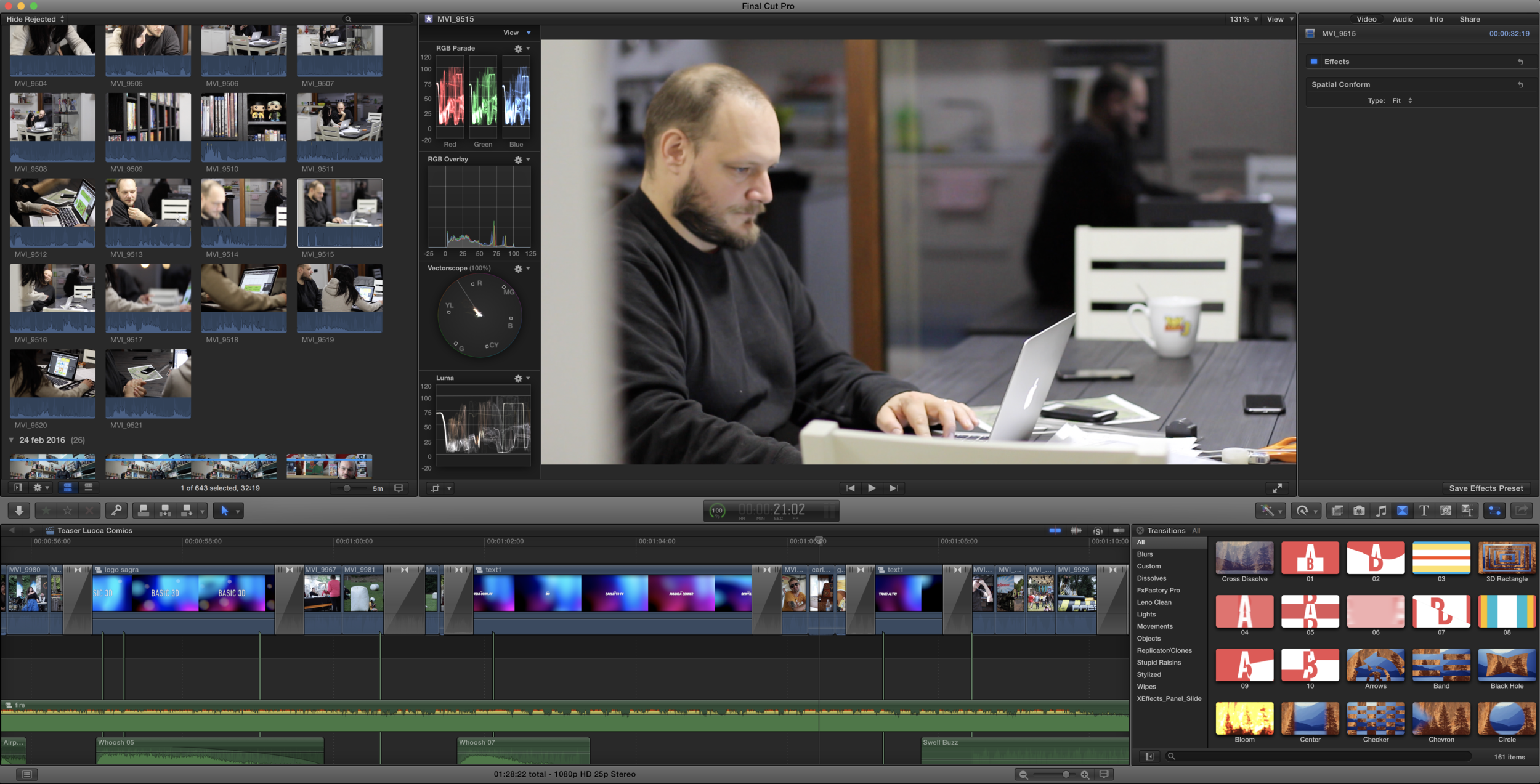Toggle the Inspector panel button
Screen dimensions: 1540x784
[x=1494, y=511]
